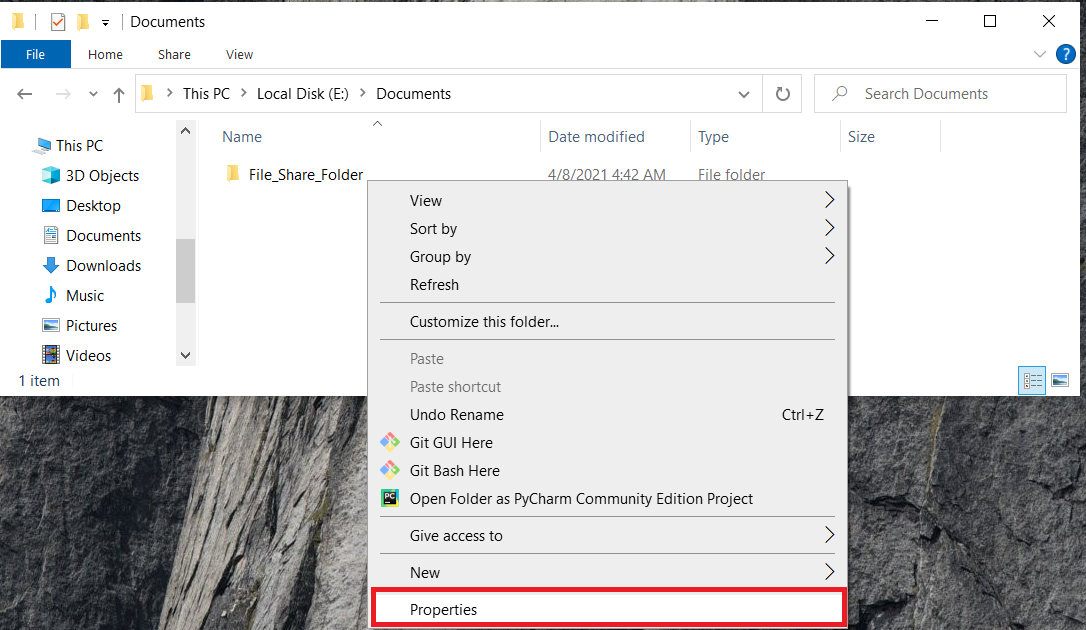Expand the address bar history dropdown
The height and width of the screenshot is (630, 1086).
click(744, 94)
